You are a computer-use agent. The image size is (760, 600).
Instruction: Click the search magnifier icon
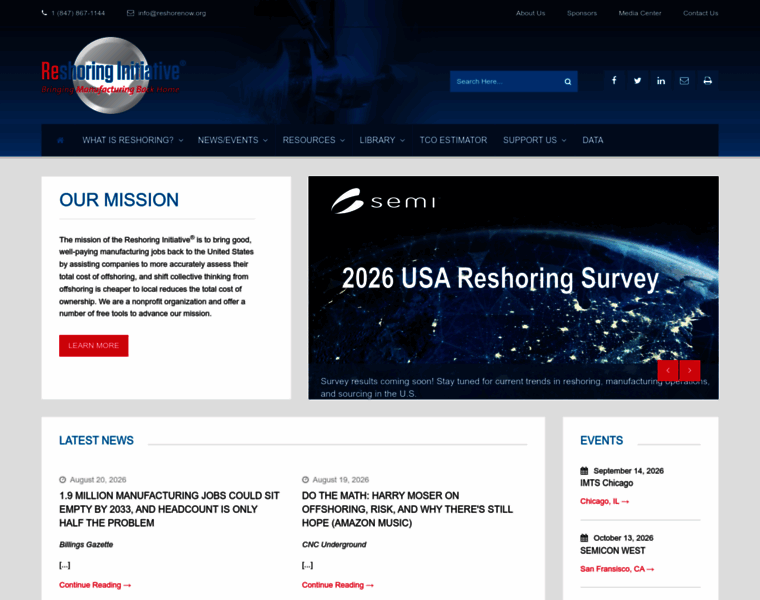click(x=568, y=81)
